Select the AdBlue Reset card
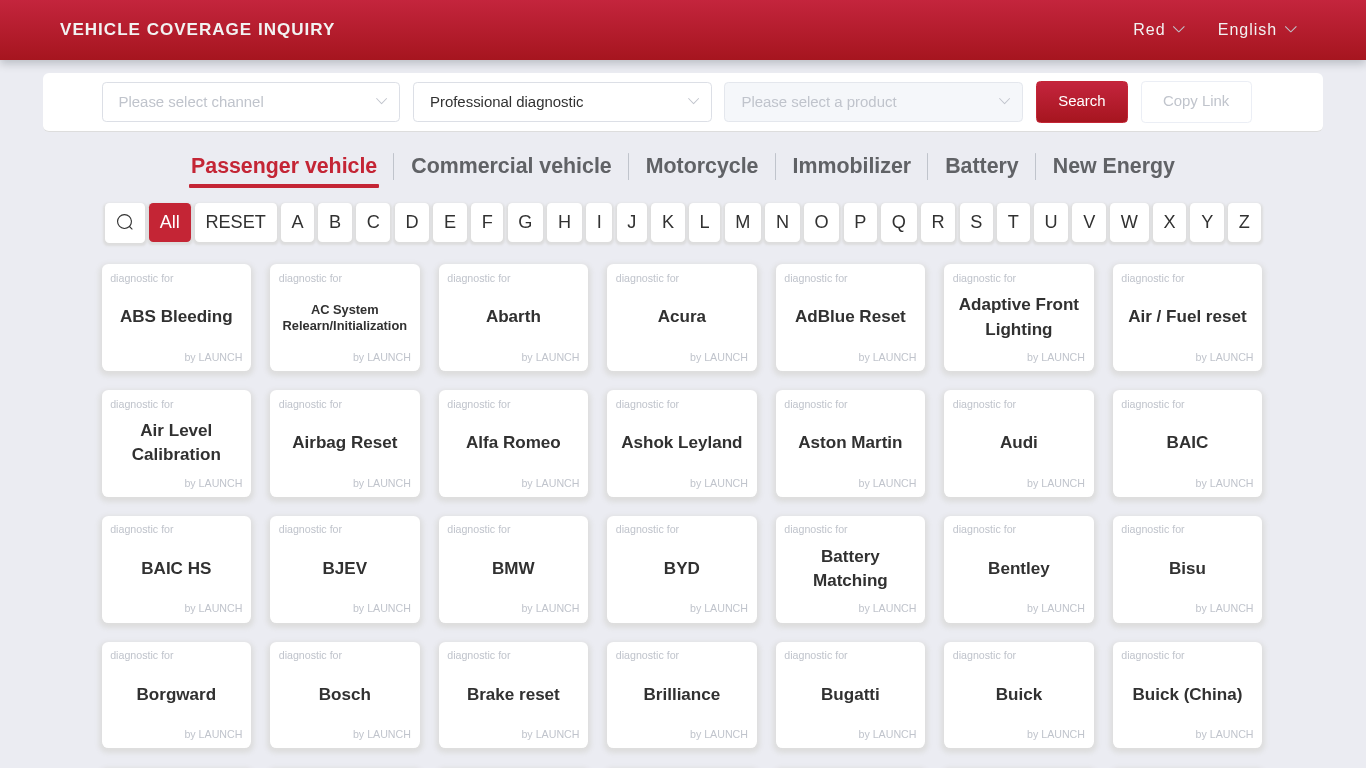1366x768 pixels. tap(850, 317)
